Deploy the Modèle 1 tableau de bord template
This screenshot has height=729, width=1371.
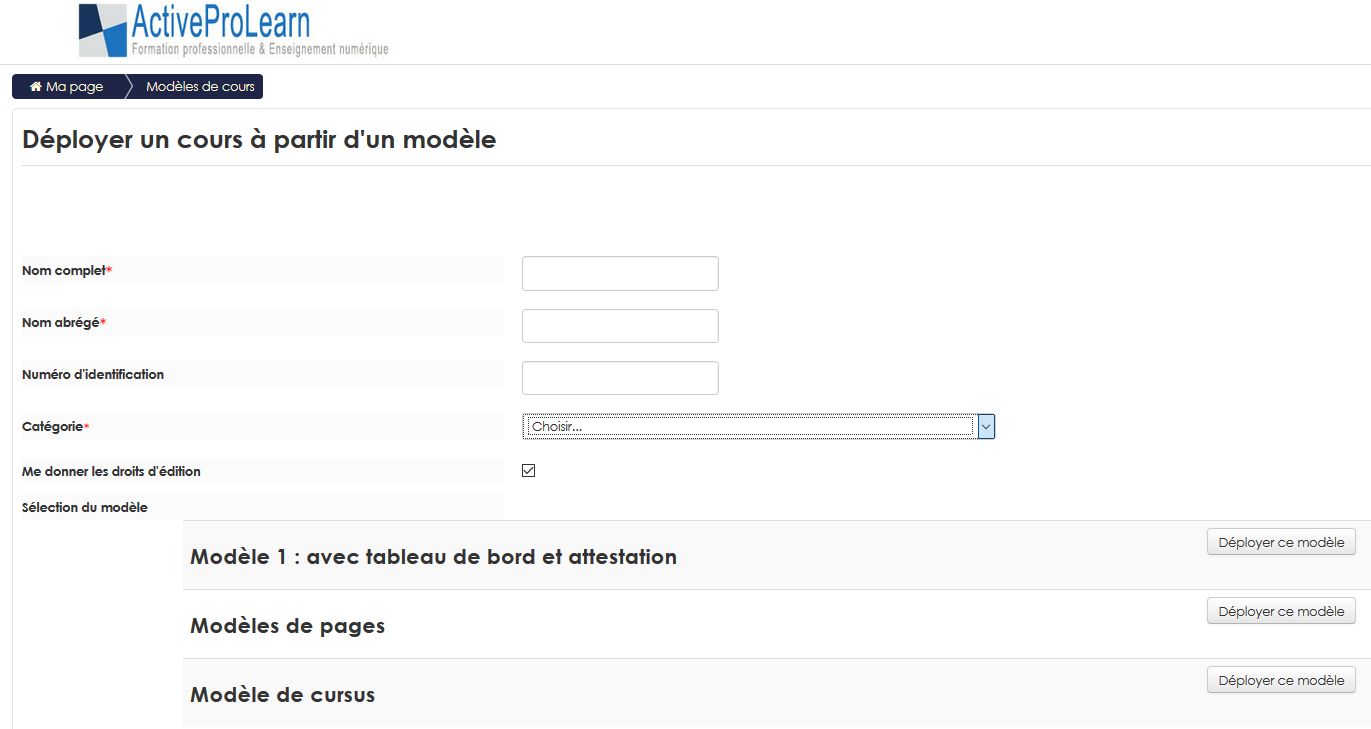[1281, 542]
